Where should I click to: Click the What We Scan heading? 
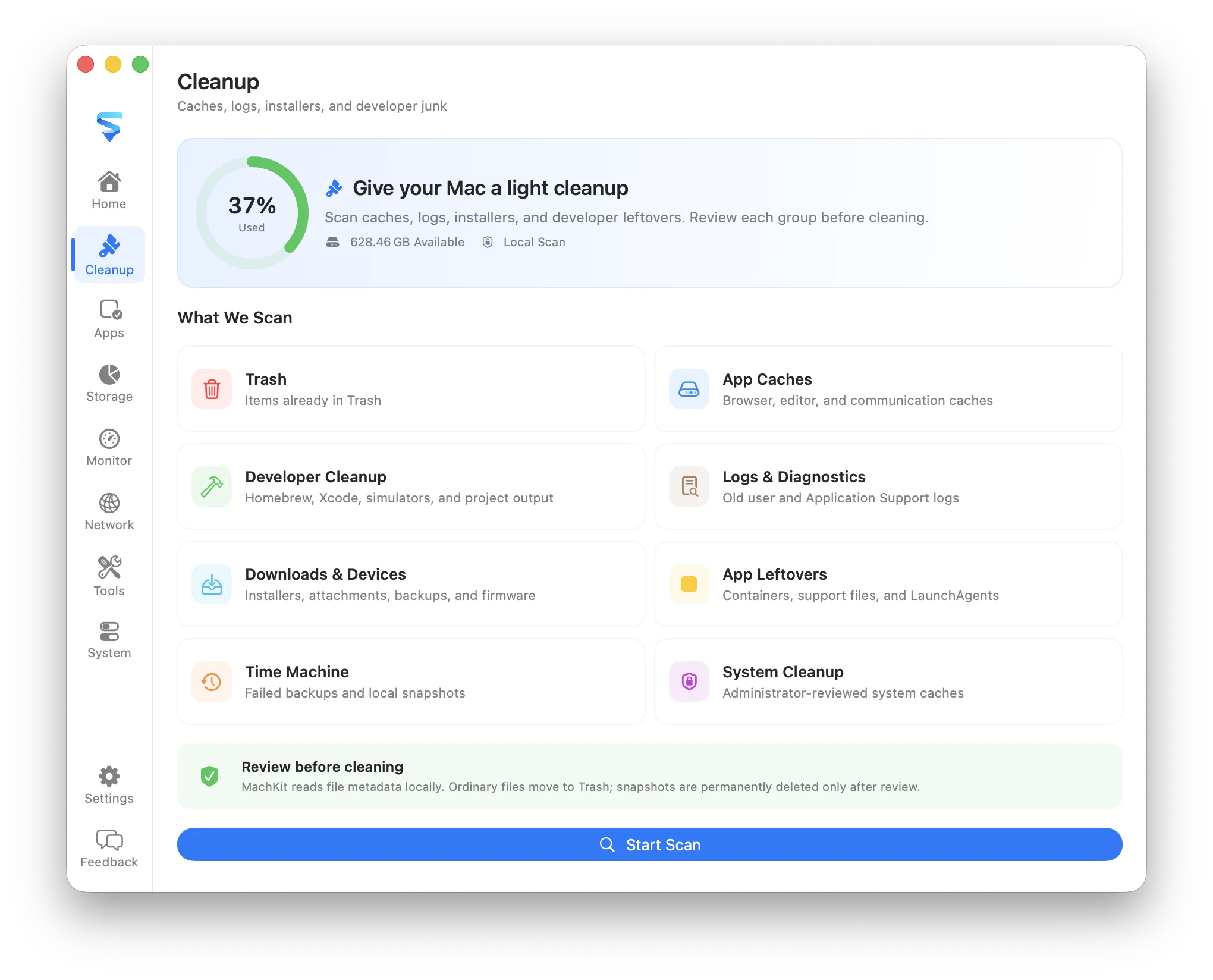235,318
